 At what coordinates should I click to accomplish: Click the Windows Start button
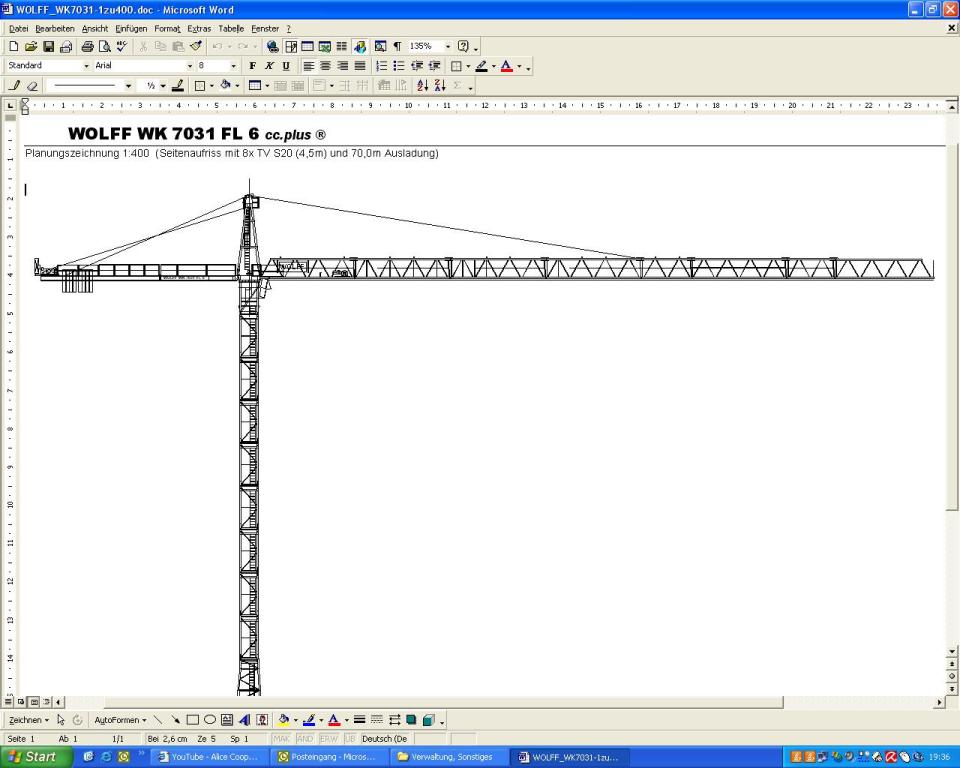click(x=36, y=757)
